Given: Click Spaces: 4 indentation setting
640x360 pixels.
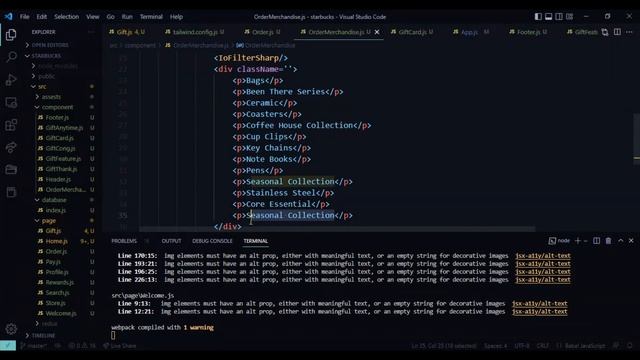Looking at the screenshot, I should coord(496,346).
